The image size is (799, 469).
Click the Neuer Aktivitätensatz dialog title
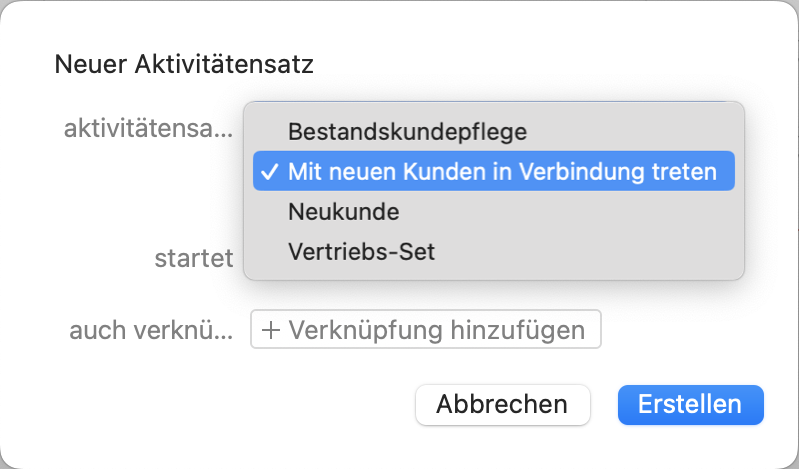(185, 66)
